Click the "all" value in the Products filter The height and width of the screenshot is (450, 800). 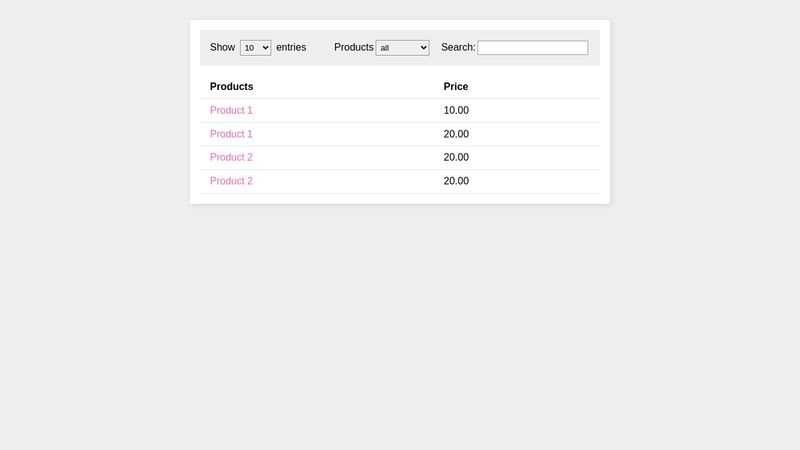click(x=385, y=48)
